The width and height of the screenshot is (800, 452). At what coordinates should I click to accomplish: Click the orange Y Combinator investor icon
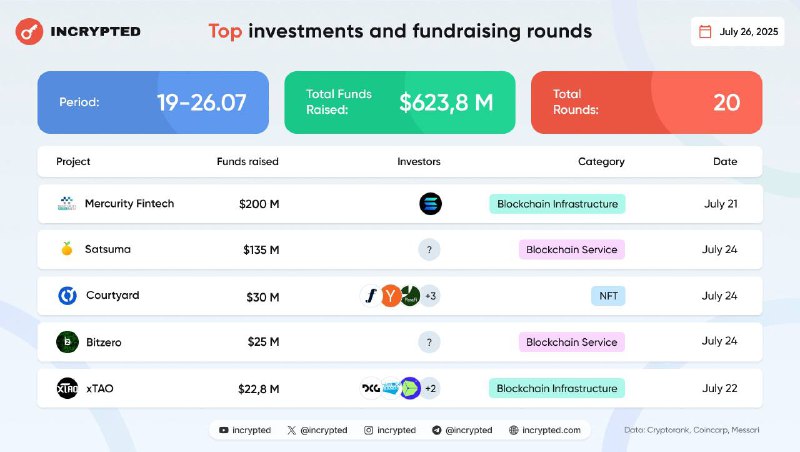pyautogui.click(x=391, y=296)
